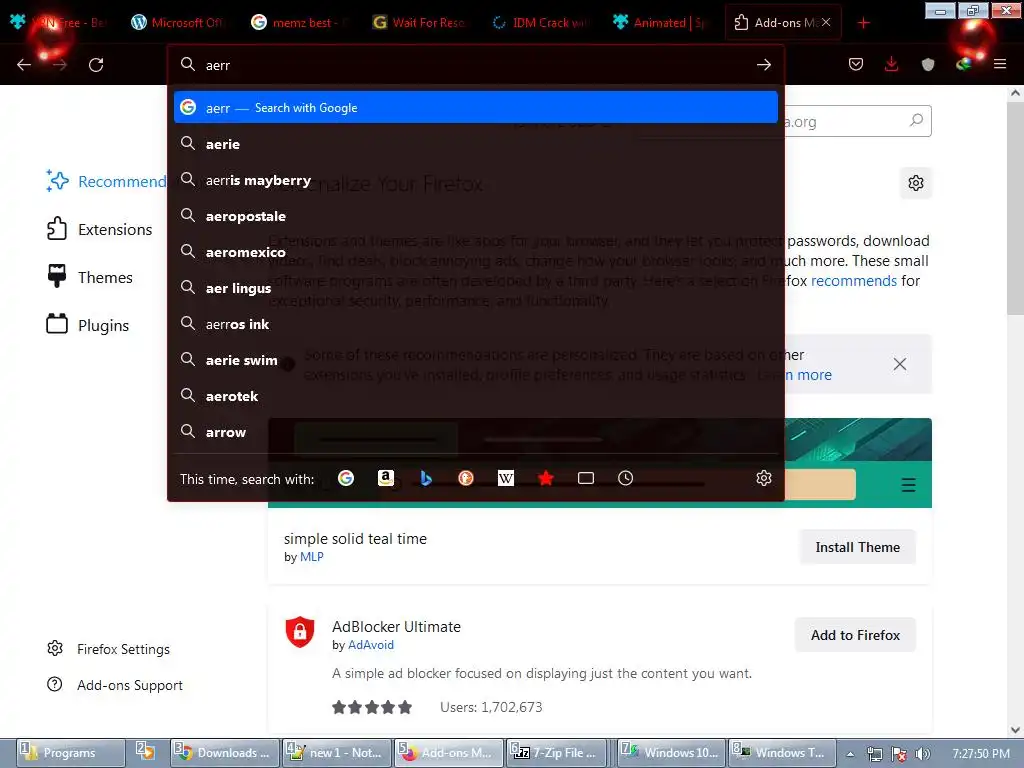Viewport: 1024px width, 768px height.
Task: Search History using the clock icon
Action: click(626, 478)
